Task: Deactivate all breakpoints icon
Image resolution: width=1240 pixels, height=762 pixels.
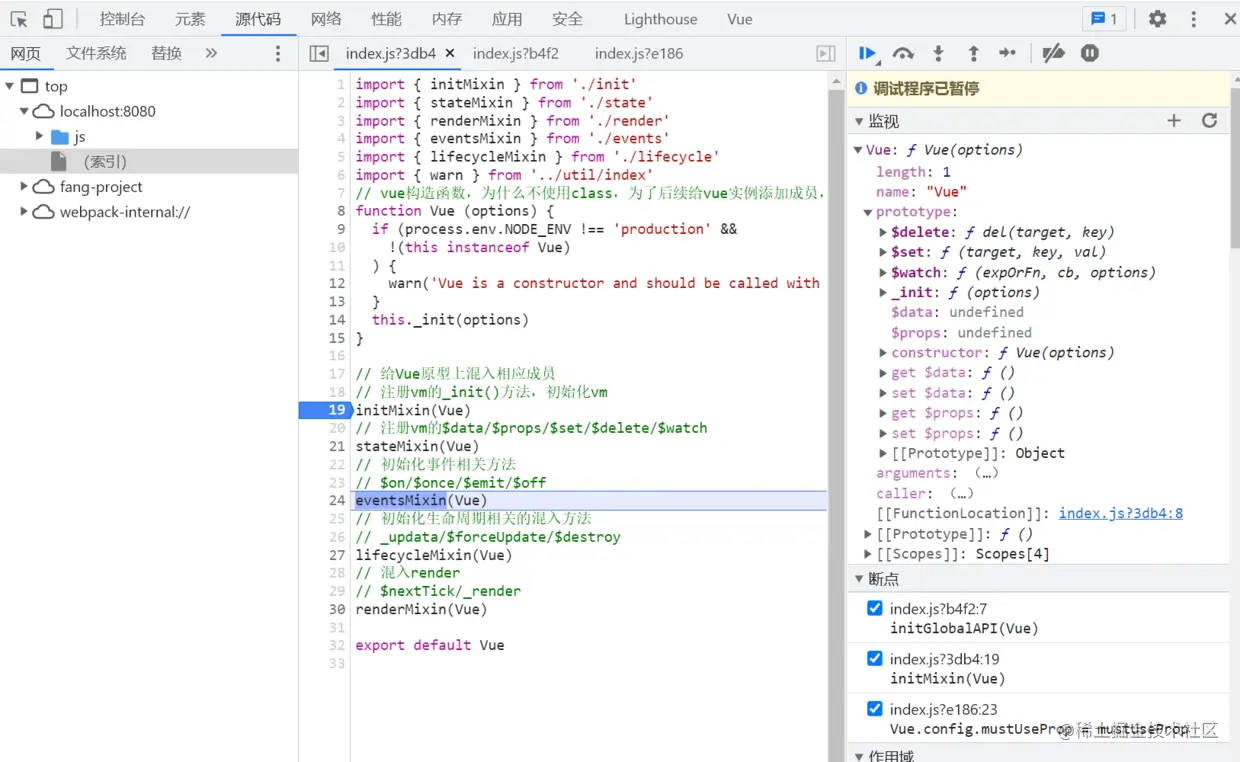Action: (1053, 54)
